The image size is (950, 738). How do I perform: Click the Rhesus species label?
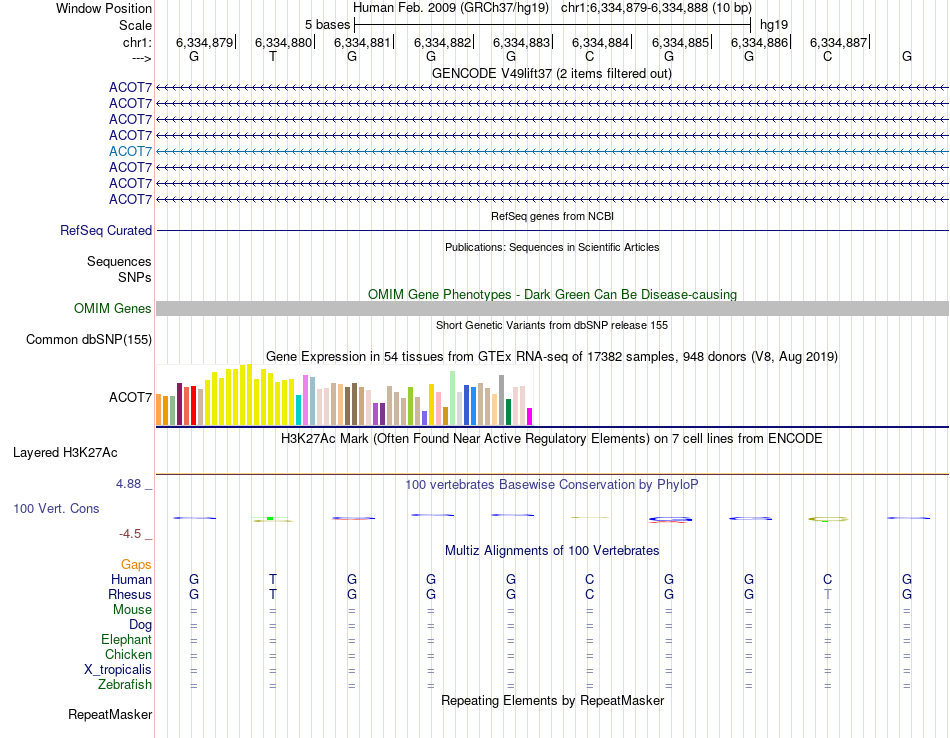(x=130, y=595)
